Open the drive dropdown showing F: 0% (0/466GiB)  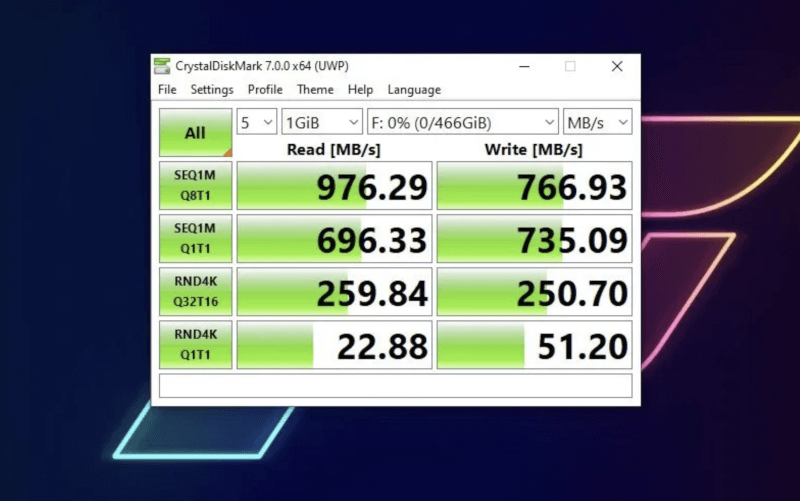[x=463, y=122]
